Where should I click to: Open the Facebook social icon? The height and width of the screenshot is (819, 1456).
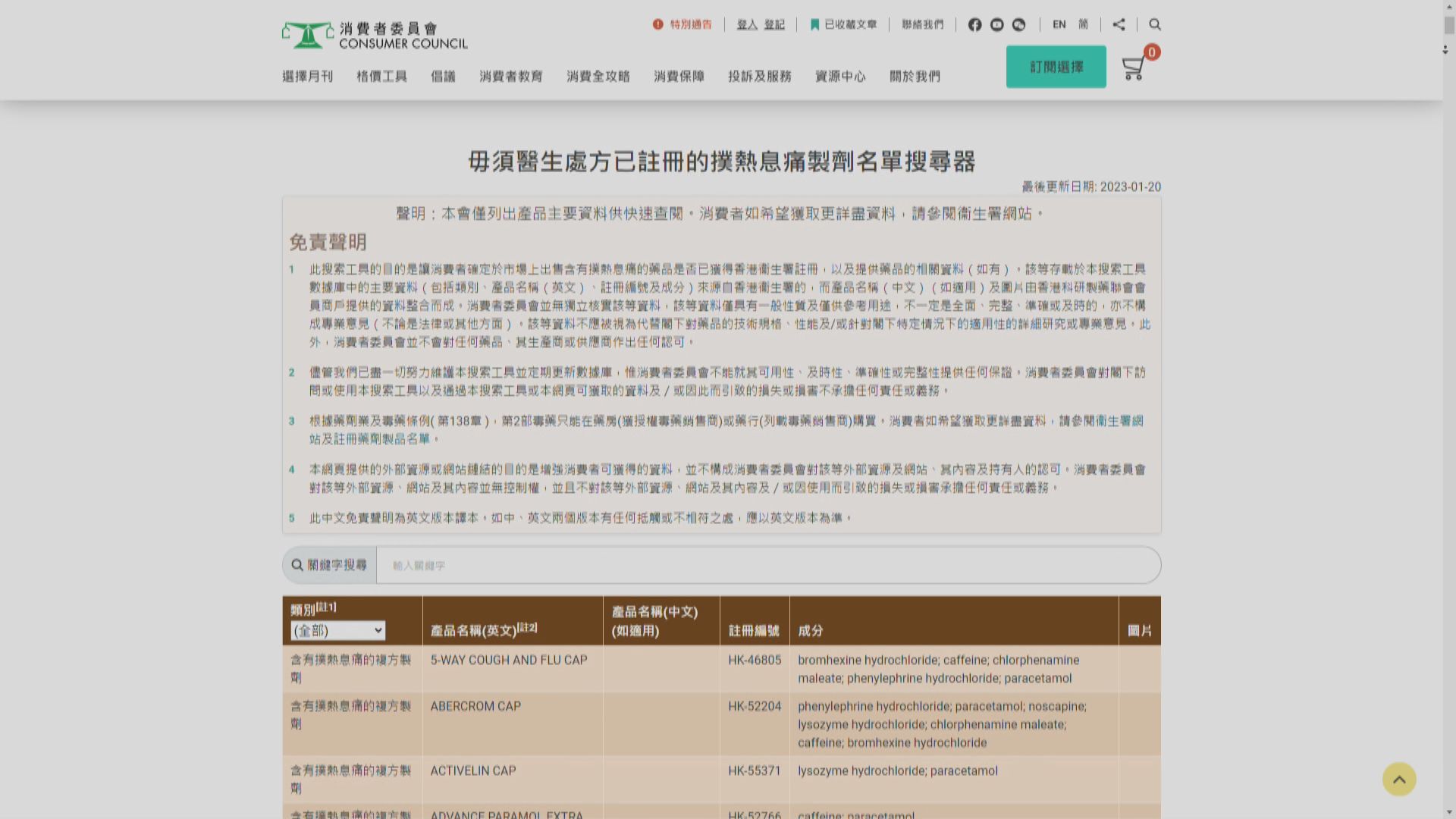[974, 24]
